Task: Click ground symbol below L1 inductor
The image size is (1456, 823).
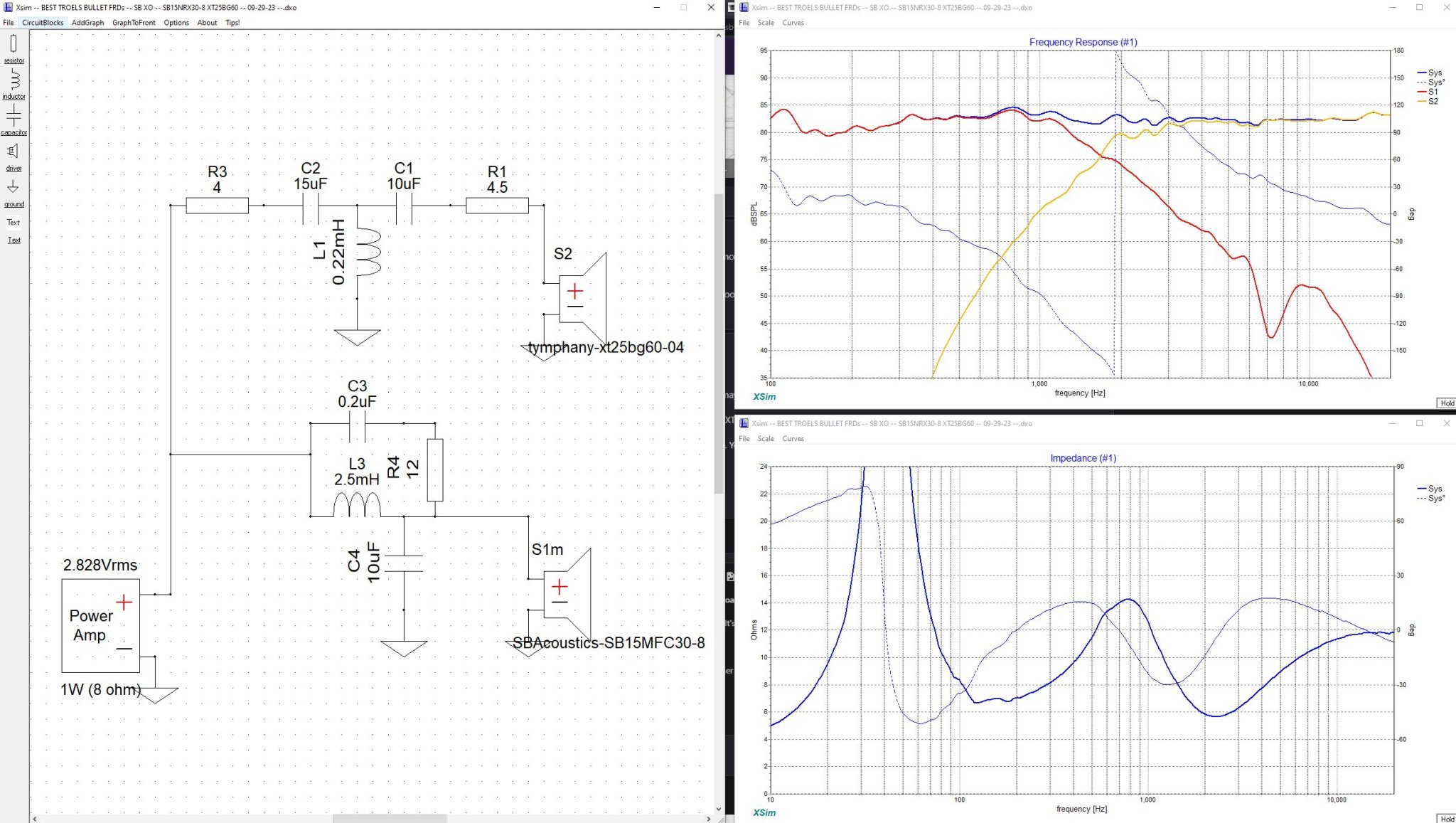Action: 357,337
